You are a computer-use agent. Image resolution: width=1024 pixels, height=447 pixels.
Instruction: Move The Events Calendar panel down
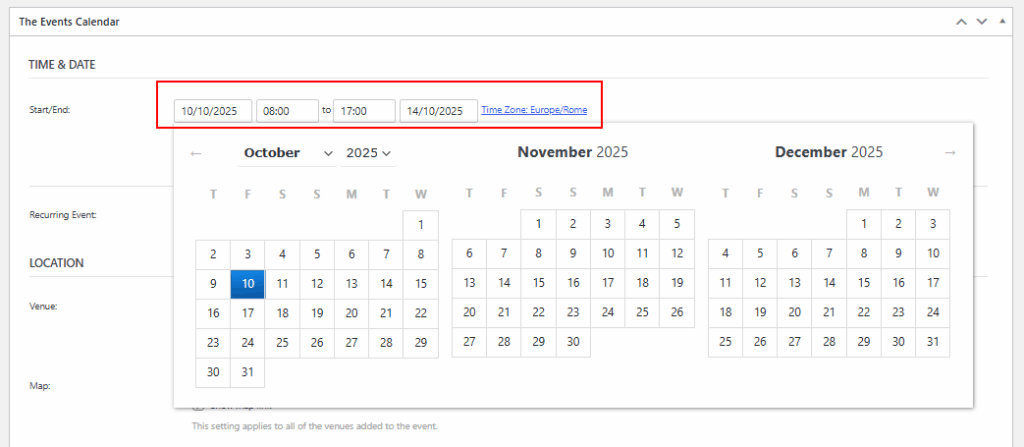click(982, 21)
